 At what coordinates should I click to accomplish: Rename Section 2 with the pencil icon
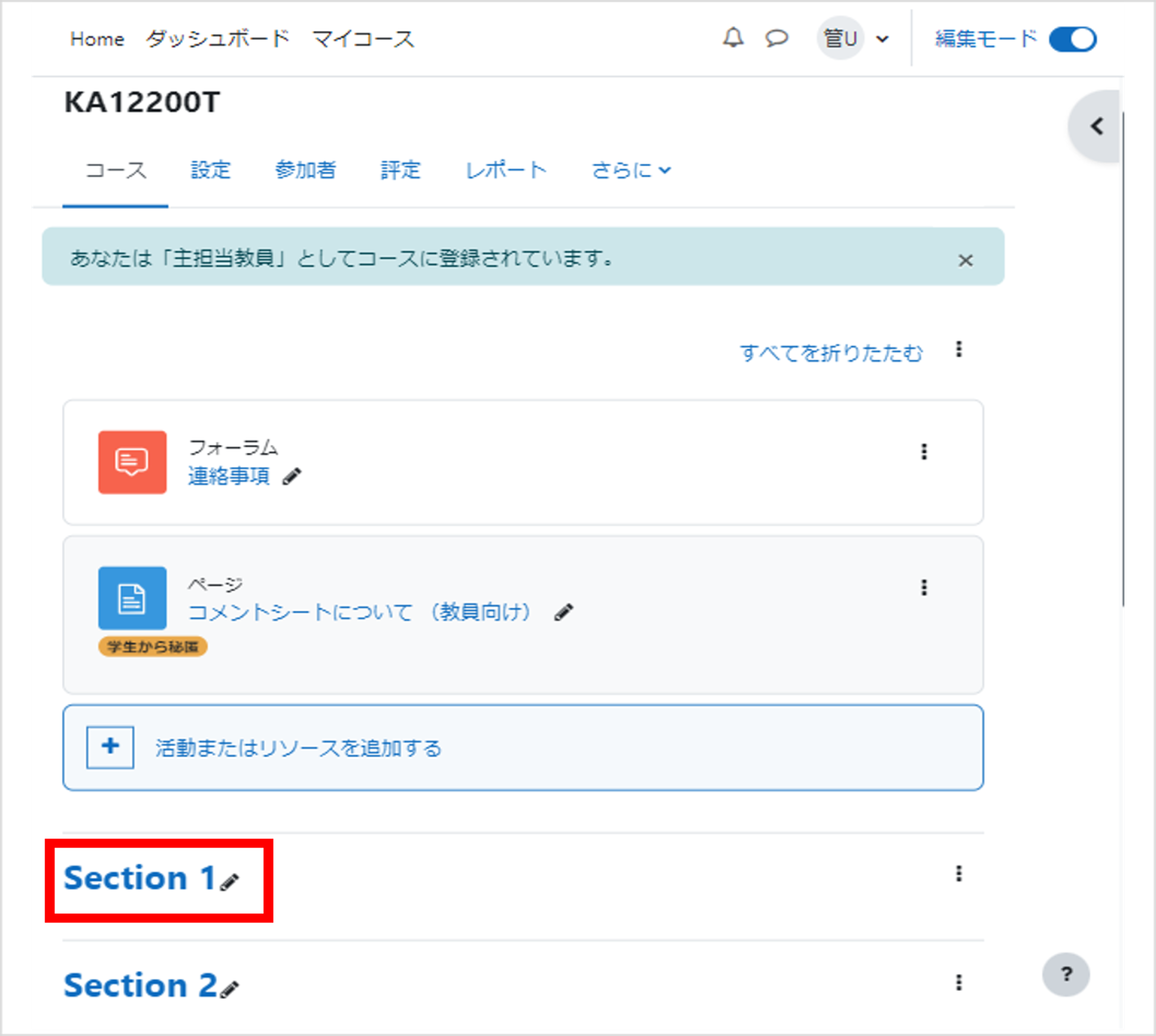[x=230, y=989]
